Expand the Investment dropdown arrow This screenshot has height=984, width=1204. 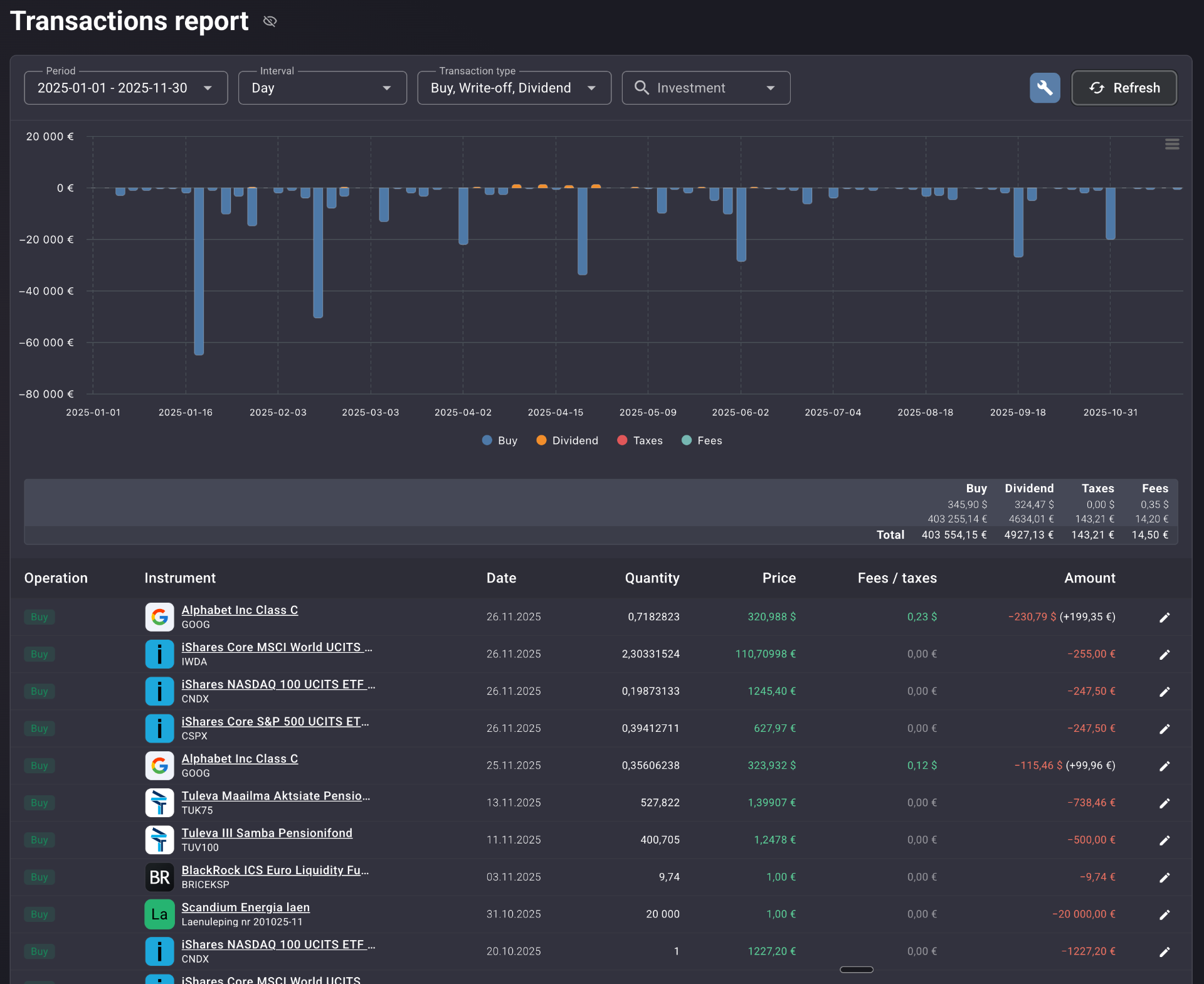point(771,88)
